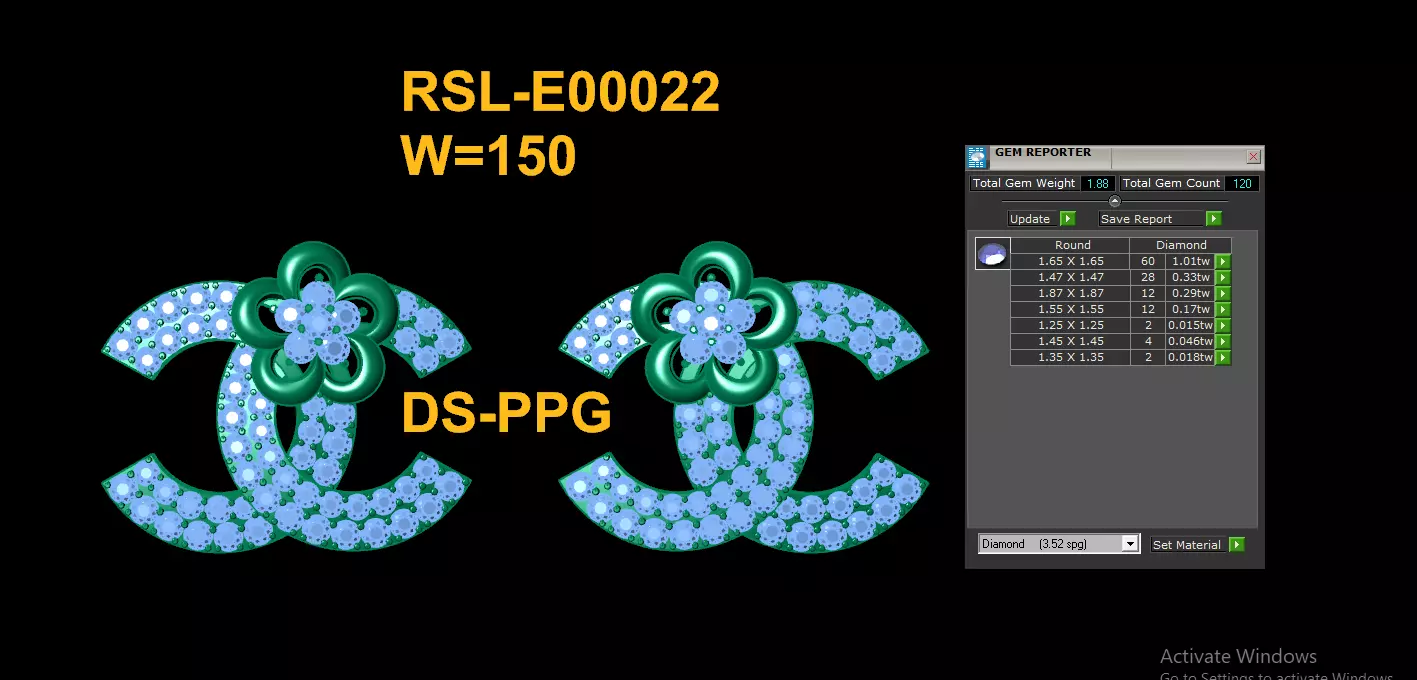Click the green arrow beside Set Material
1417x680 pixels.
click(1237, 545)
